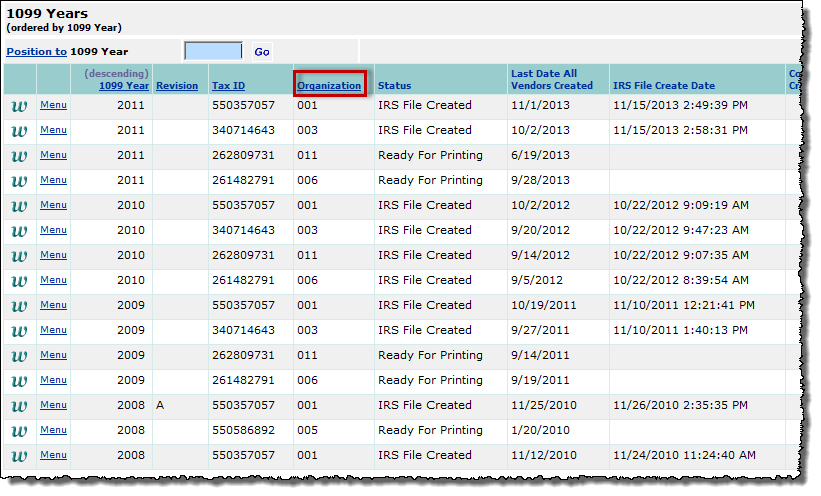Open Menu for 2009 organization 001 row
This screenshot has width=821, height=496.
[53, 305]
